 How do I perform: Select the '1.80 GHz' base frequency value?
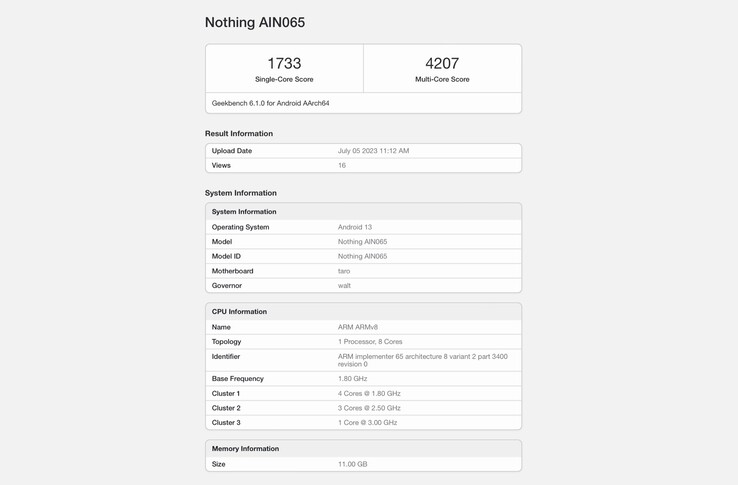353,379
